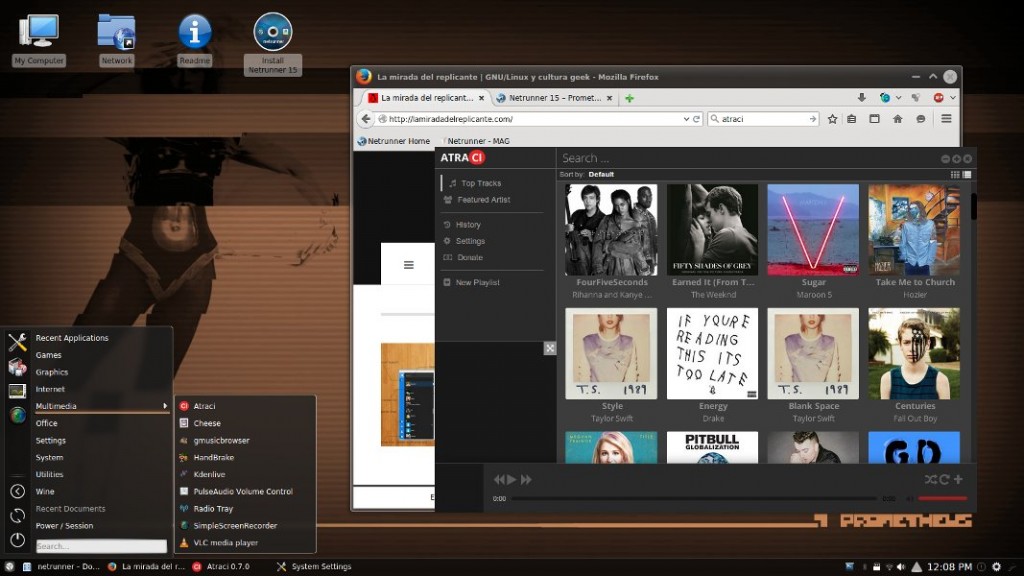Play the FourFiveSeconds album cover
The image size is (1024, 576).
pyautogui.click(x=611, y=229)
